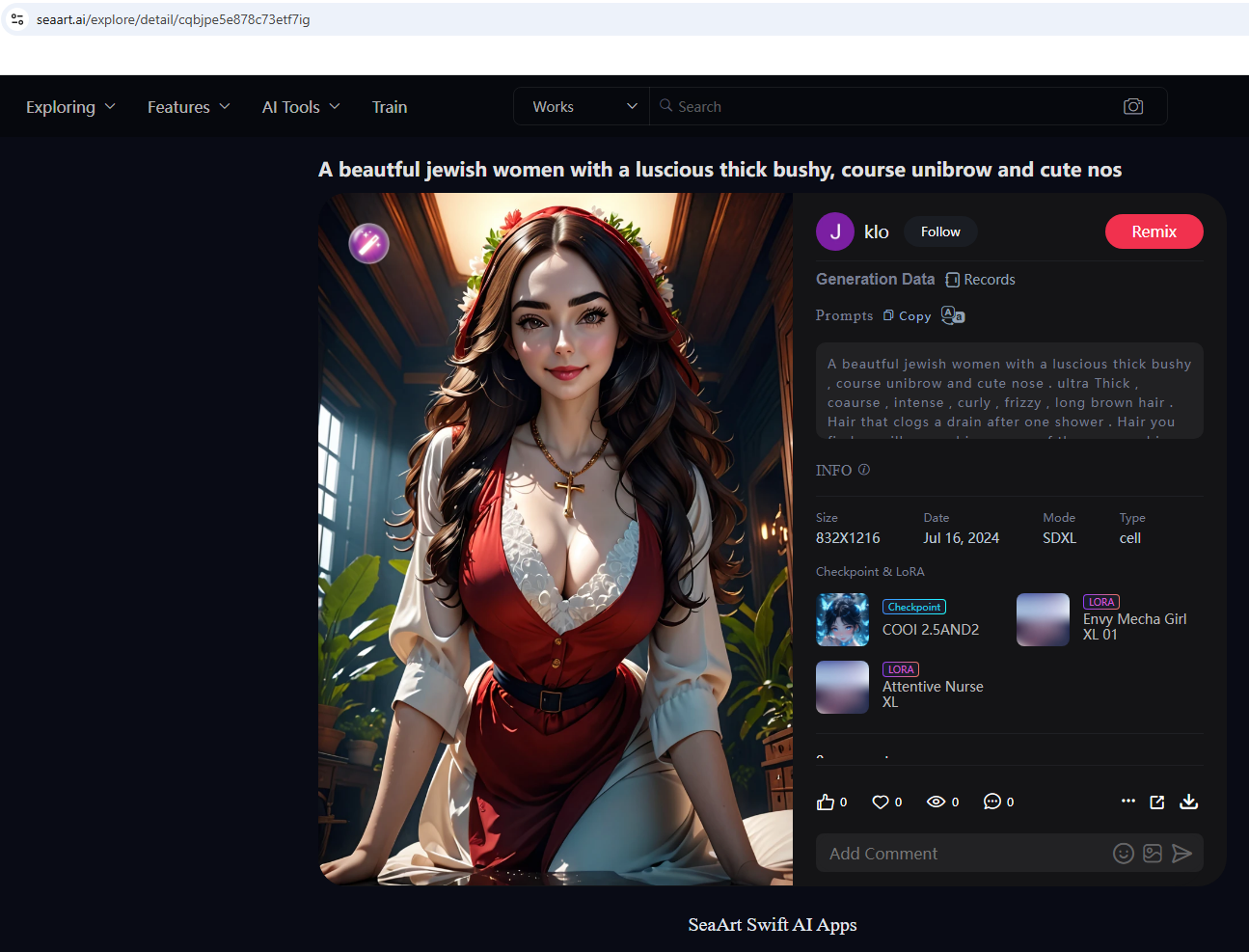1249x952 pixels.
Task: Open Envy Mecha Girl XL 01 LoRA
Action: point(1135,626)
